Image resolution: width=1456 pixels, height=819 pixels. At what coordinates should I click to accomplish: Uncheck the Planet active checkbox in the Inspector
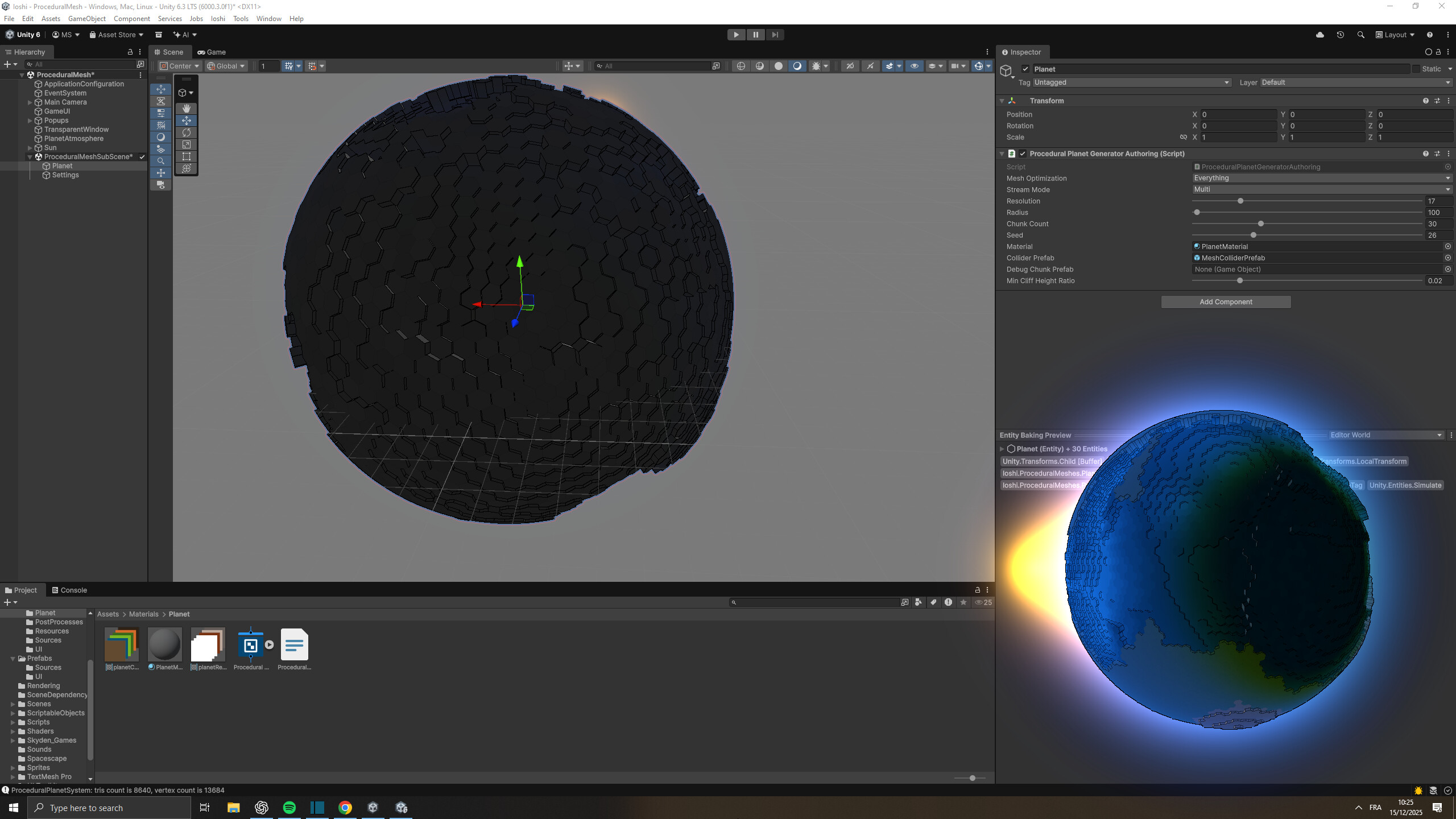[x=1024, y=68]
